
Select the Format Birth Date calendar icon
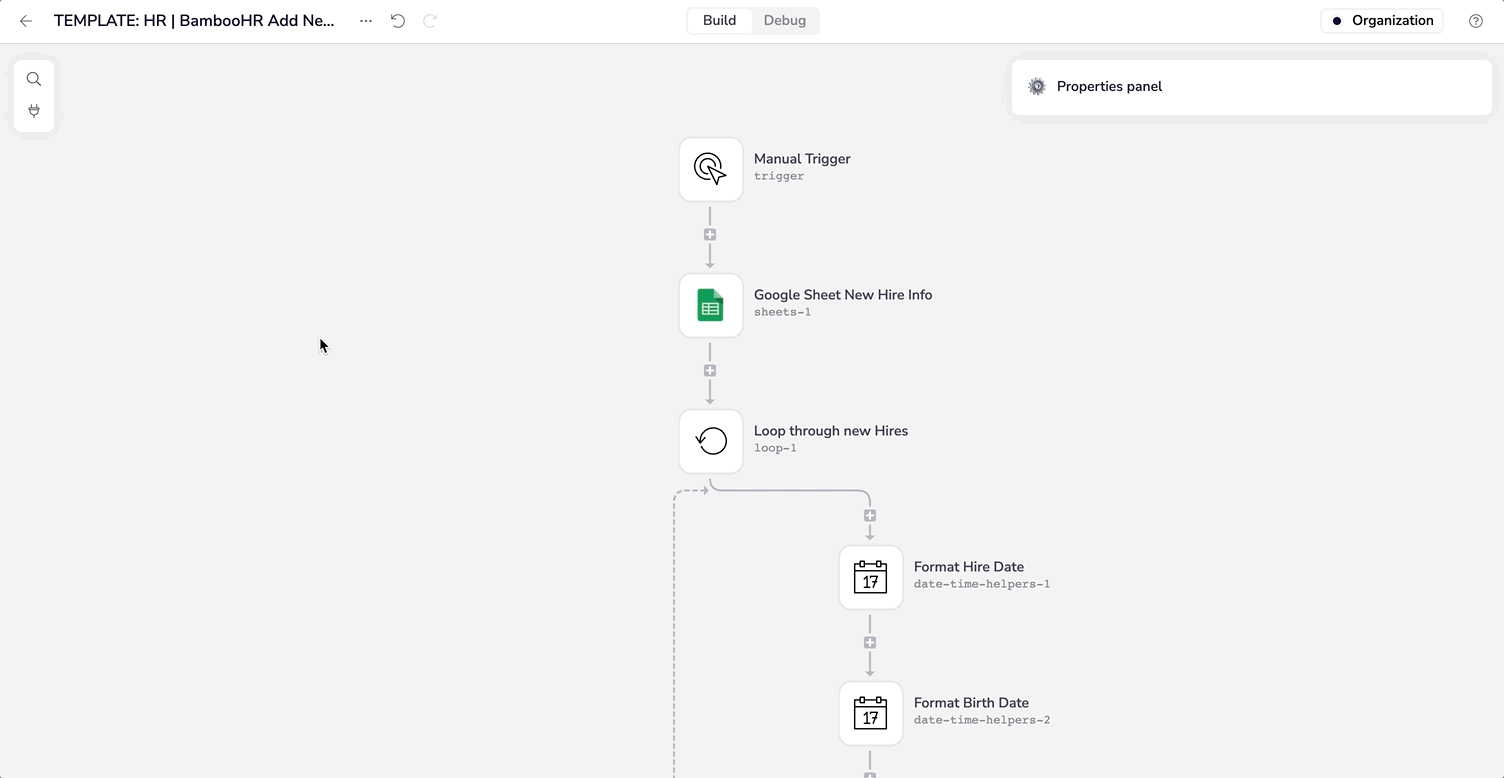click(870, 713)
